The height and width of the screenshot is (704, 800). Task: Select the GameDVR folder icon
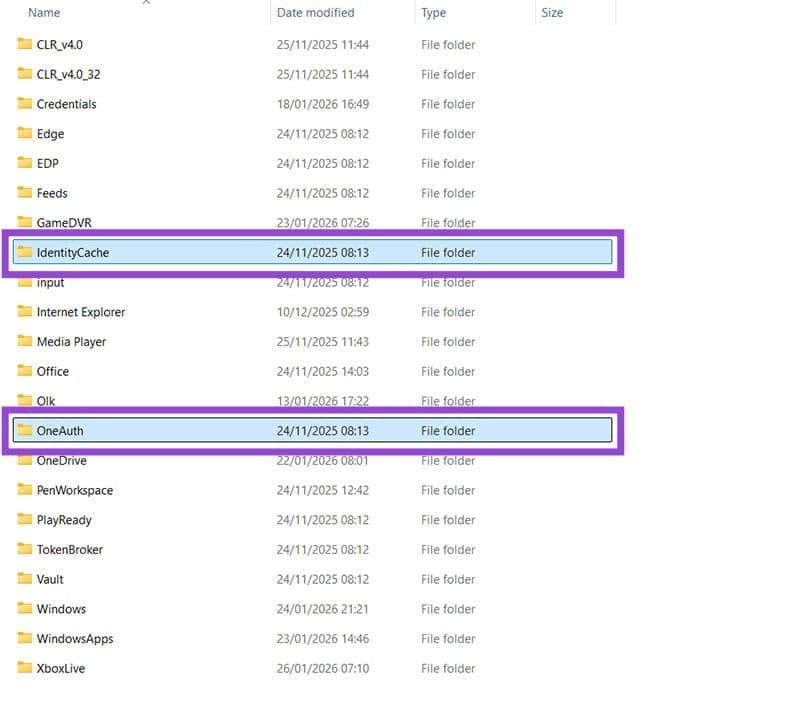tap(25, 222)
